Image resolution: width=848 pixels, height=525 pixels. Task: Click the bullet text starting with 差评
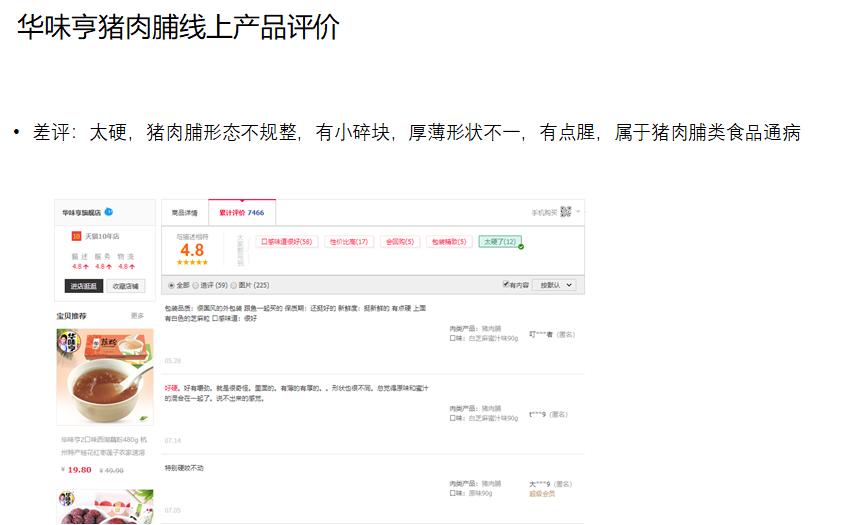tap(416, 132)
